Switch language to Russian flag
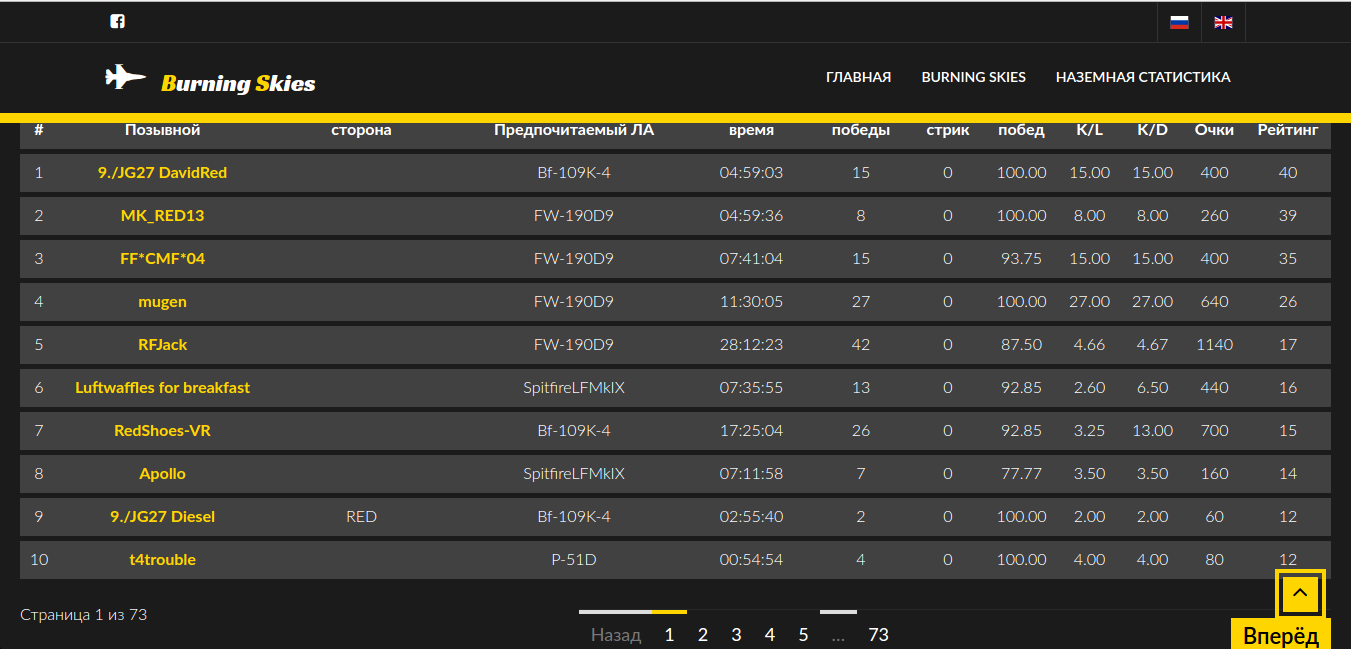Viewport: 1351px width, 649px height. (x=1179, y=22)
